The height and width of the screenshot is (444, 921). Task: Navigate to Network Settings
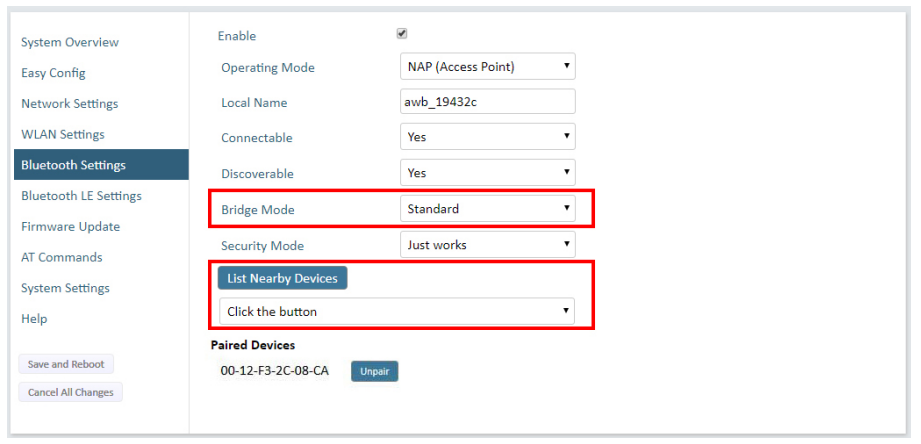70,103
